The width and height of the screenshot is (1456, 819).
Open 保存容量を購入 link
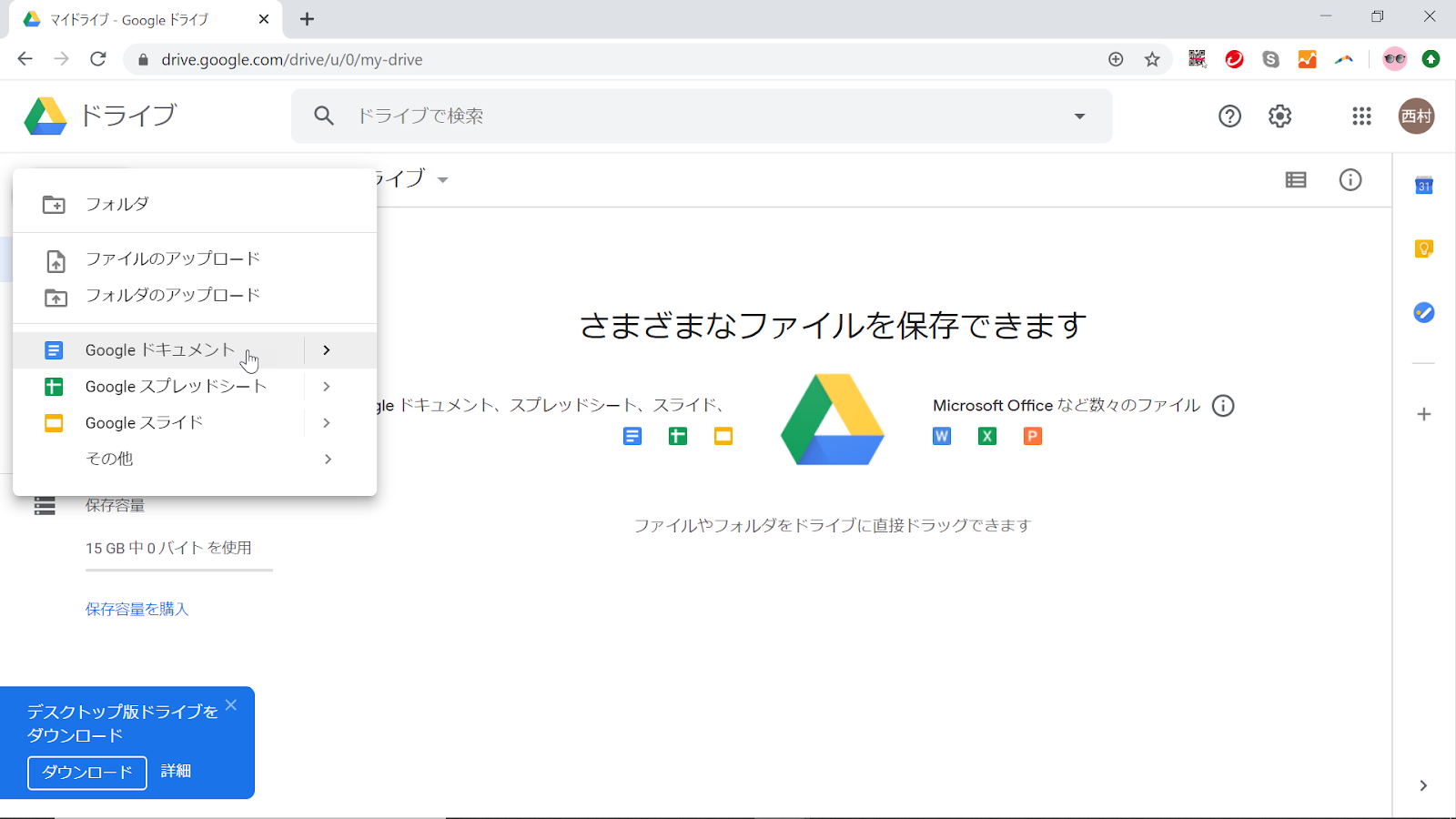136,609
